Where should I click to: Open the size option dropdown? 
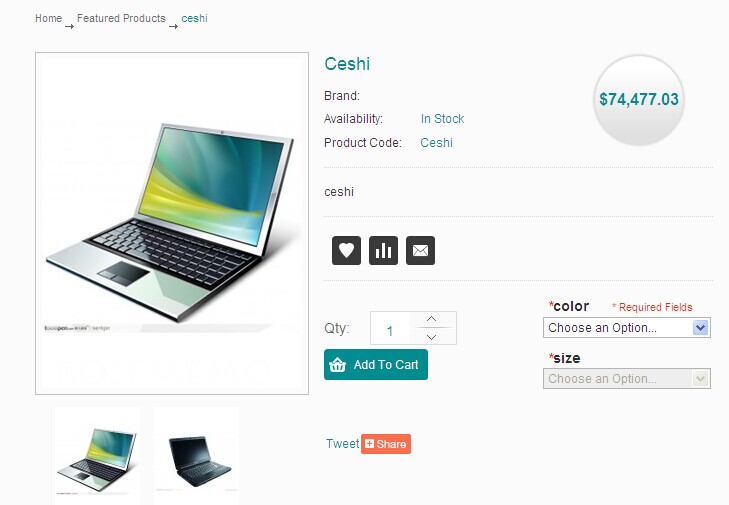coord(627,379)
